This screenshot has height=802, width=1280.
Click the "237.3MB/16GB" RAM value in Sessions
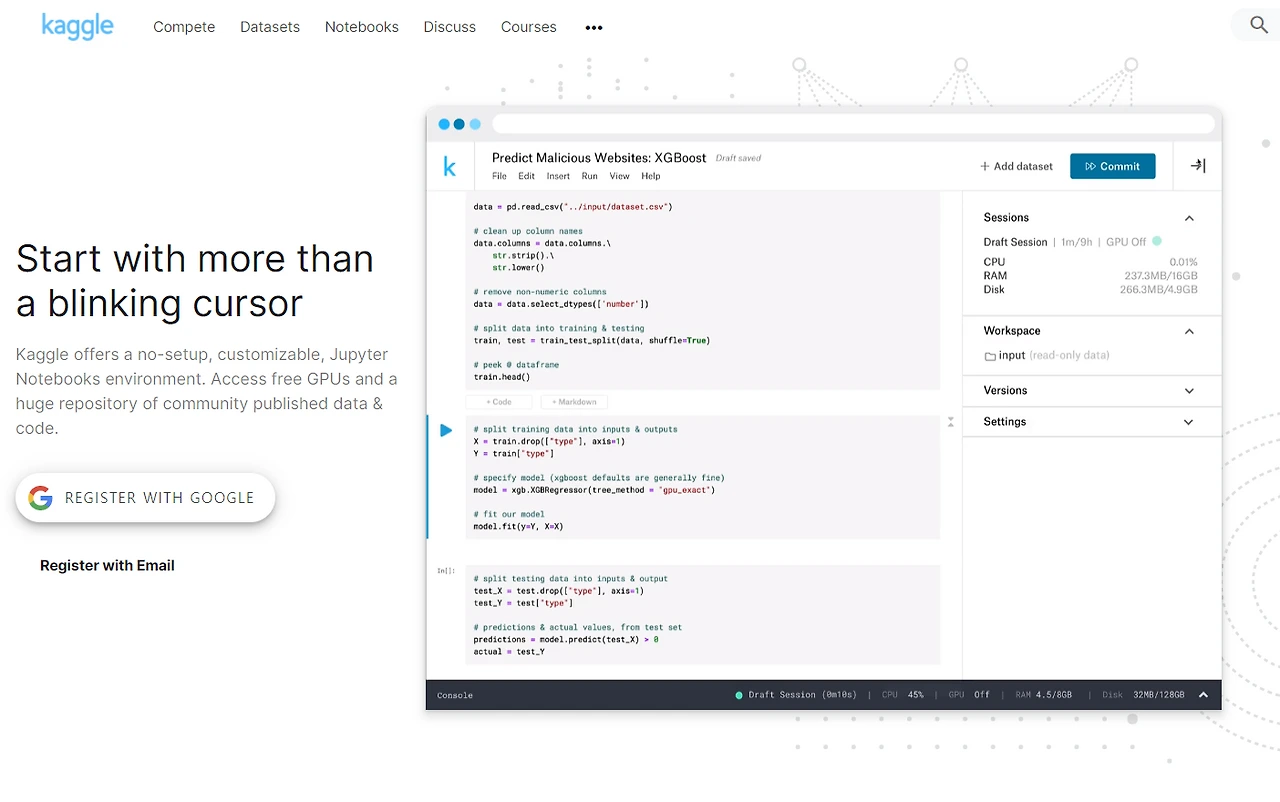click(1160, 276)
